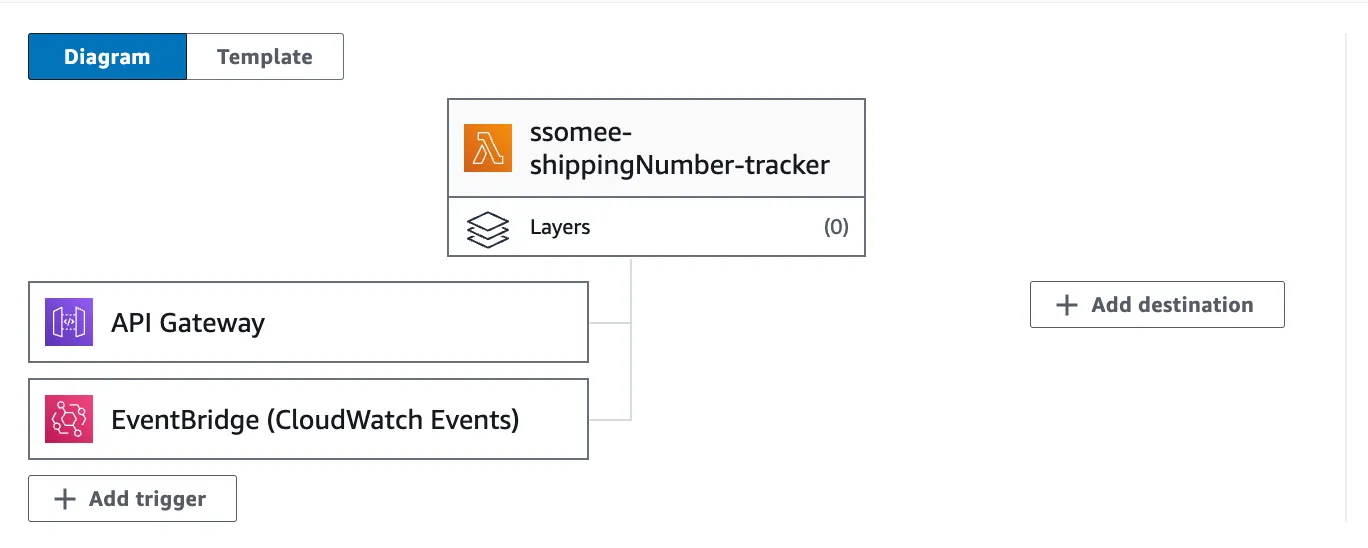Click the Layers count (0)
Viewport: 1368px width, 548px height.
tap(836, 228)
